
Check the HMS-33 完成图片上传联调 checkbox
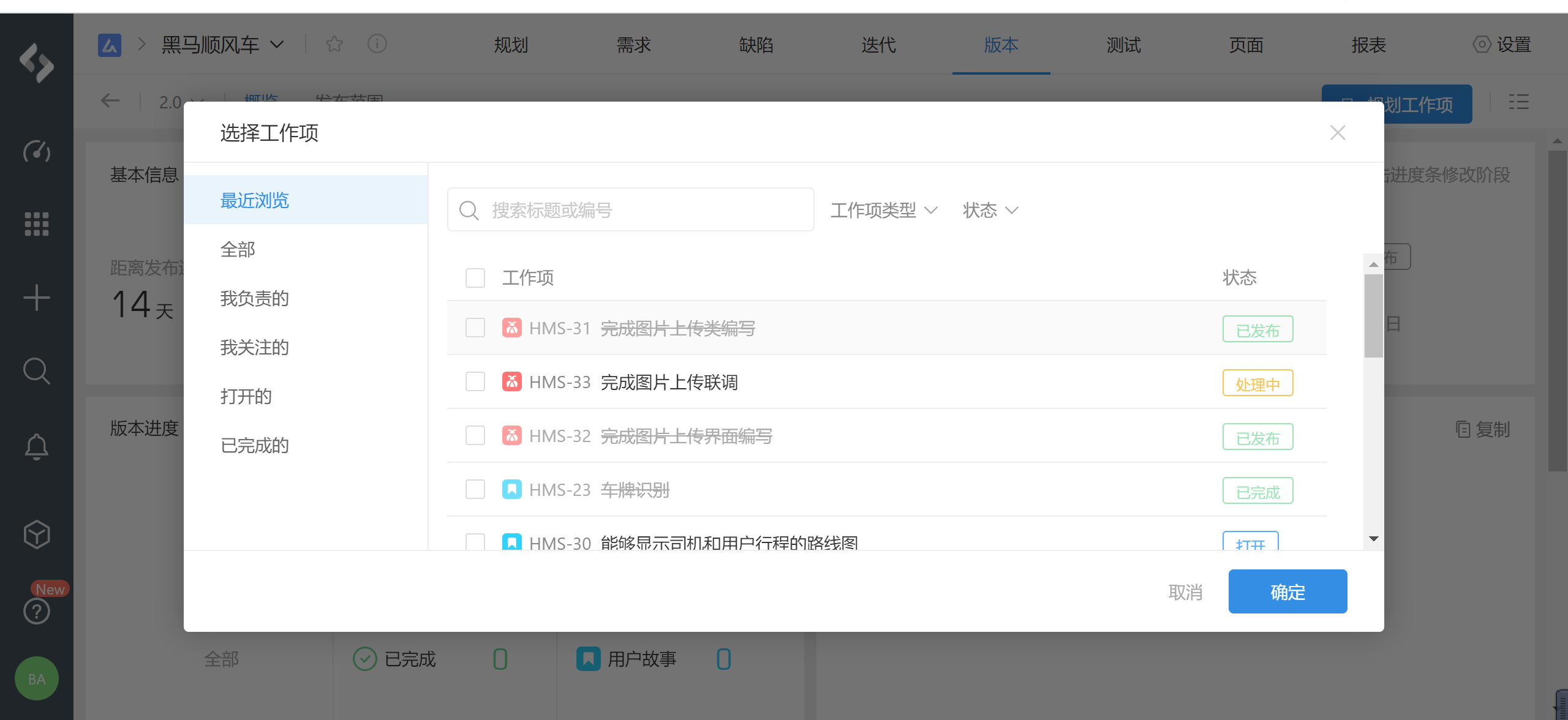pos(475,381)
